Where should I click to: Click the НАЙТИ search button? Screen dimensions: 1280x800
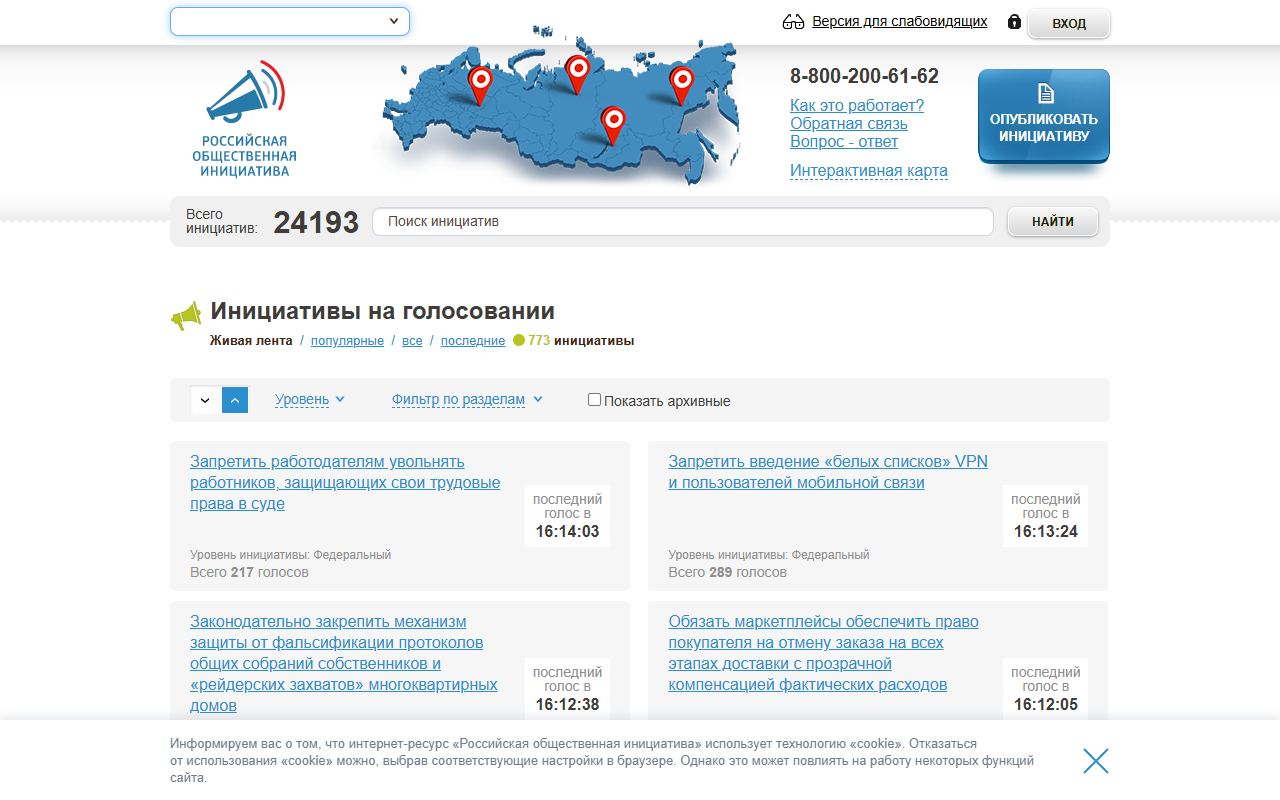click(x=1053, y=221)
